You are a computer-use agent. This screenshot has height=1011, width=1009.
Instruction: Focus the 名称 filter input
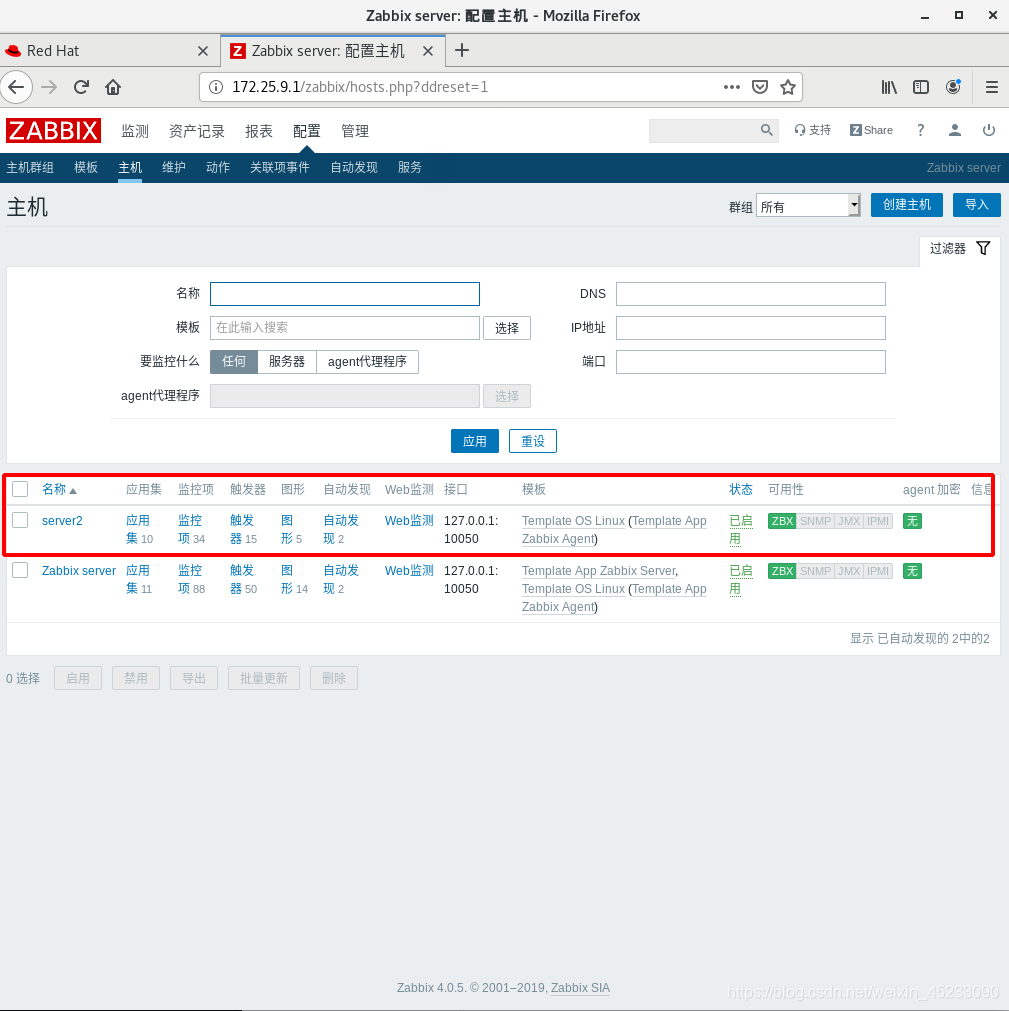coord(345,294)
